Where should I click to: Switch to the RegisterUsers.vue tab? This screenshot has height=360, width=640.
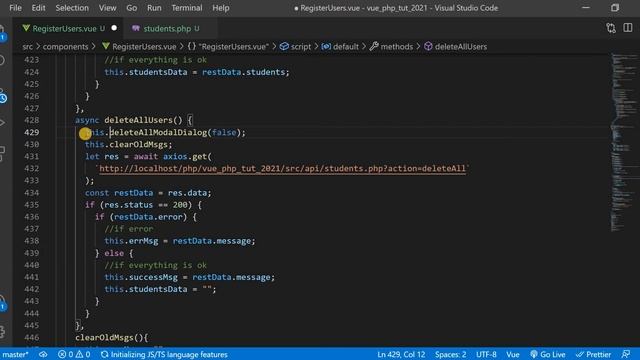[x=64, y=28]
